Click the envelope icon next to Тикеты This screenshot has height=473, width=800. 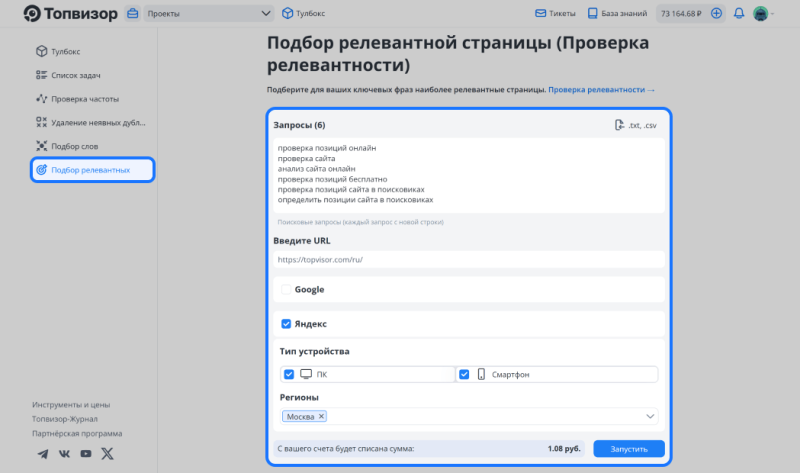pos(540,13)
